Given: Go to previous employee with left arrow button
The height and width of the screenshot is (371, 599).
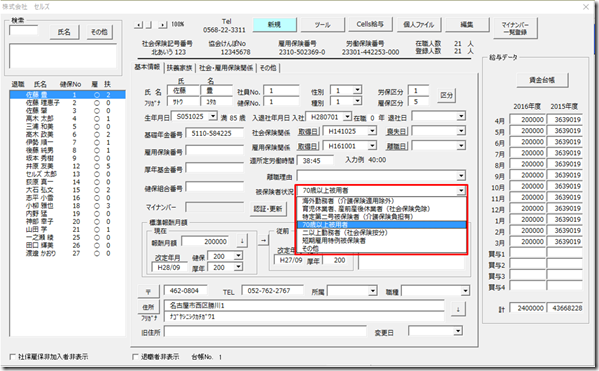Looking at the screenshot, I should [139, 25].
